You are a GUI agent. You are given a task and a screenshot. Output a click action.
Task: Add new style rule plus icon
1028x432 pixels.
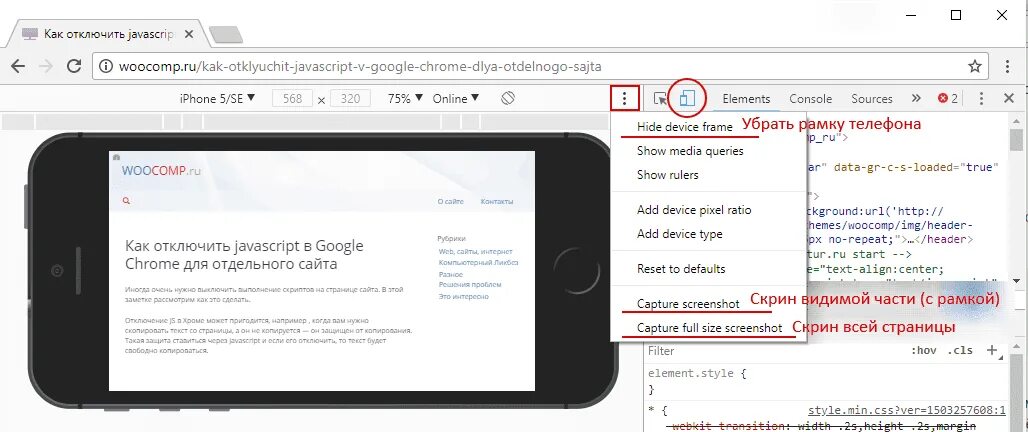coord(993,350)
